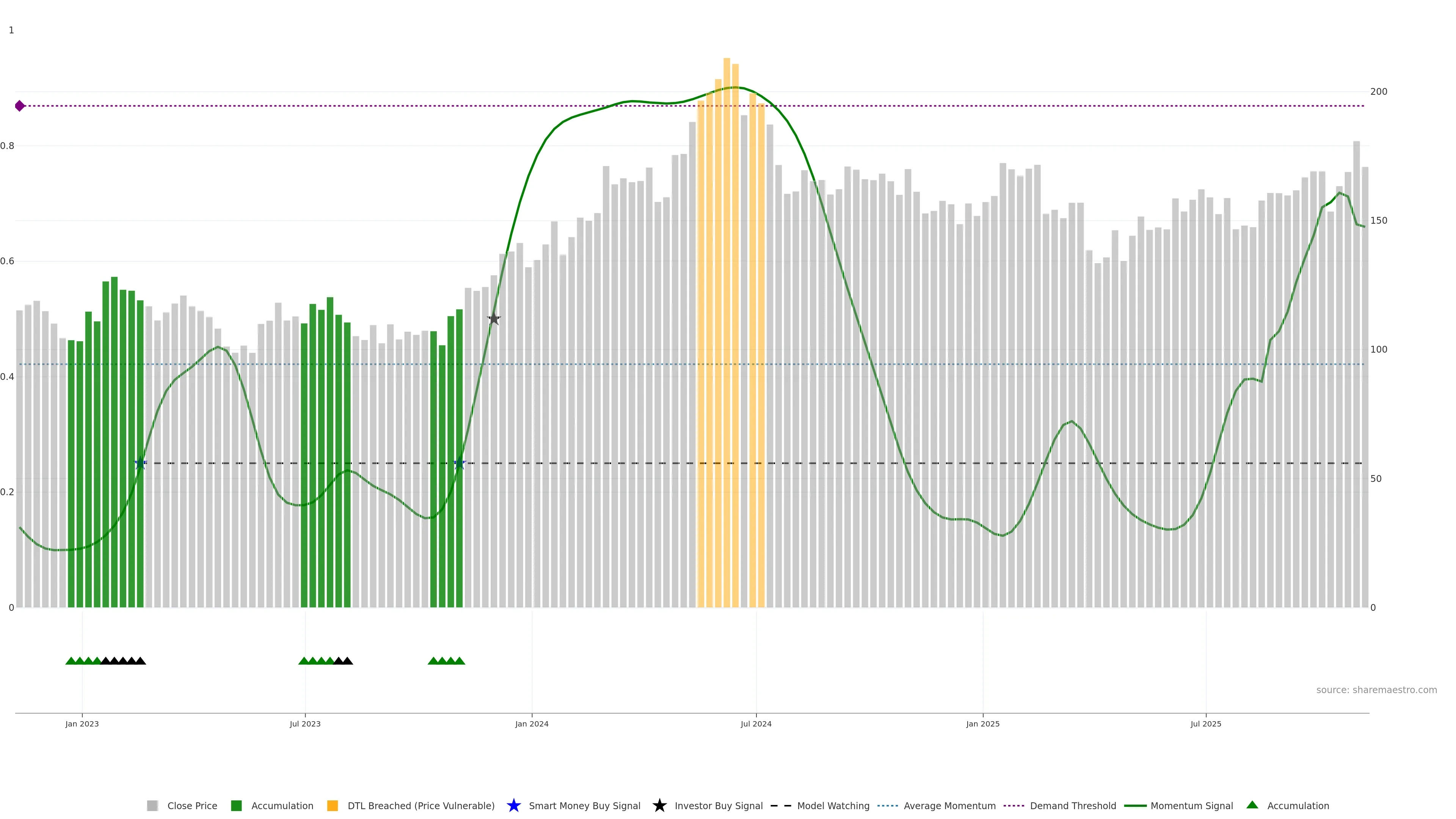Click the blue Smart Money star legend icon
The height and width of the screenshot is (819, 1456).
click(513, 805)
